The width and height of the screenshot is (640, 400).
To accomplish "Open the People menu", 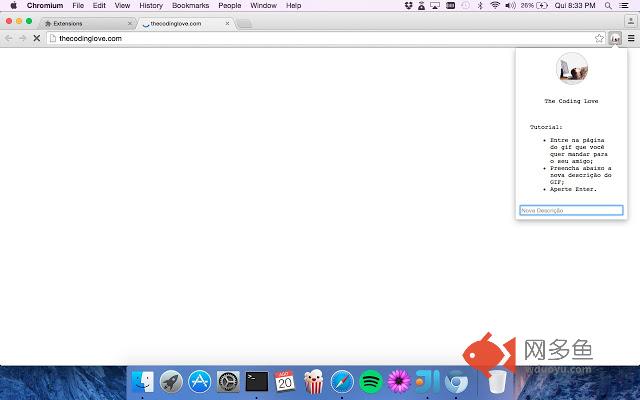I will tap(230, 5).
